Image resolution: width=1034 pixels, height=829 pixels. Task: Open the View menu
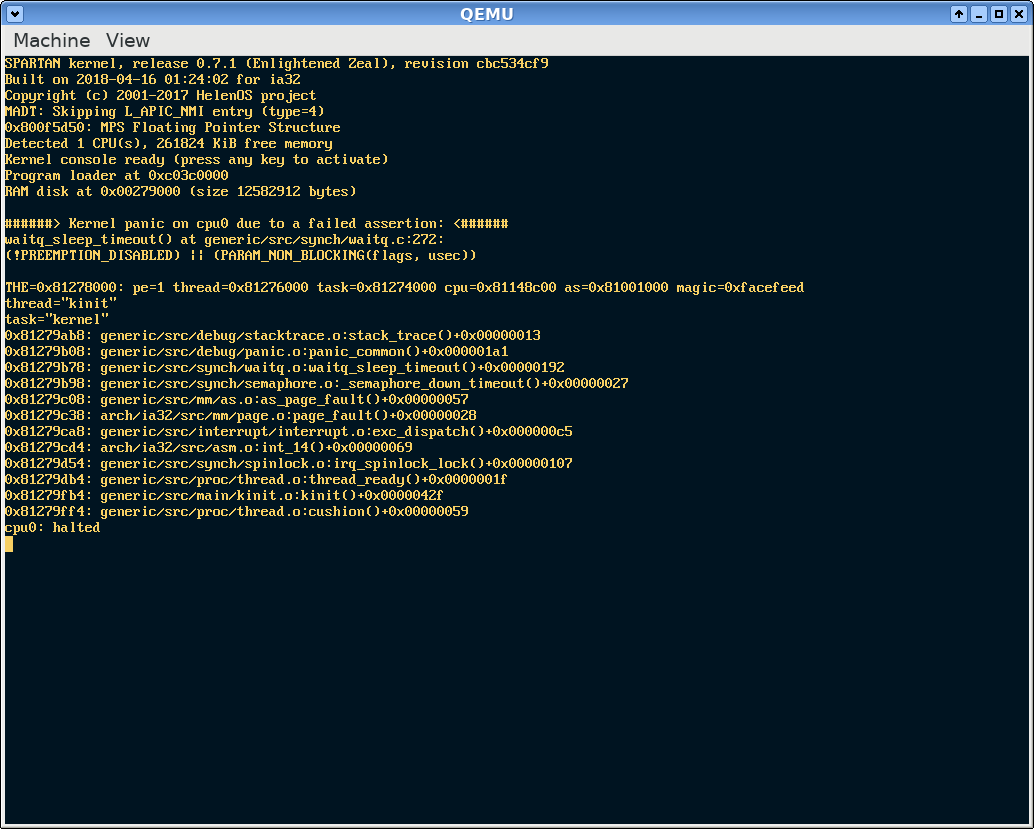pos(128,40)
